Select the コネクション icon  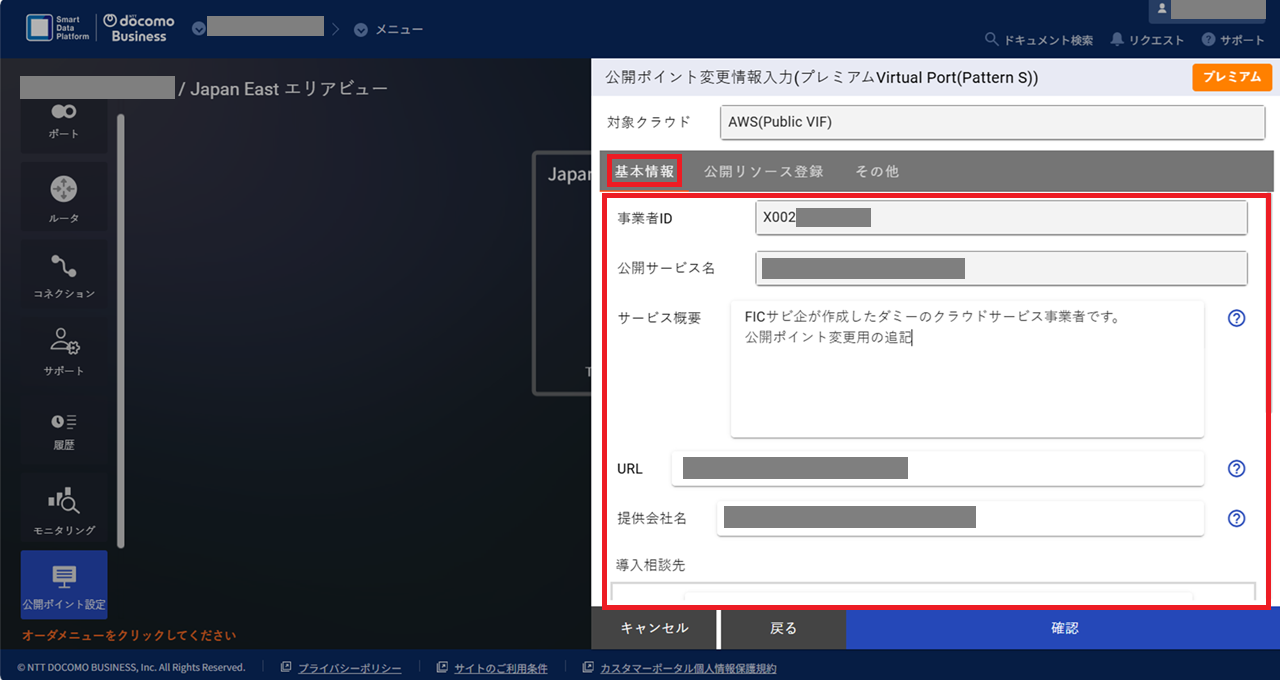63,274
